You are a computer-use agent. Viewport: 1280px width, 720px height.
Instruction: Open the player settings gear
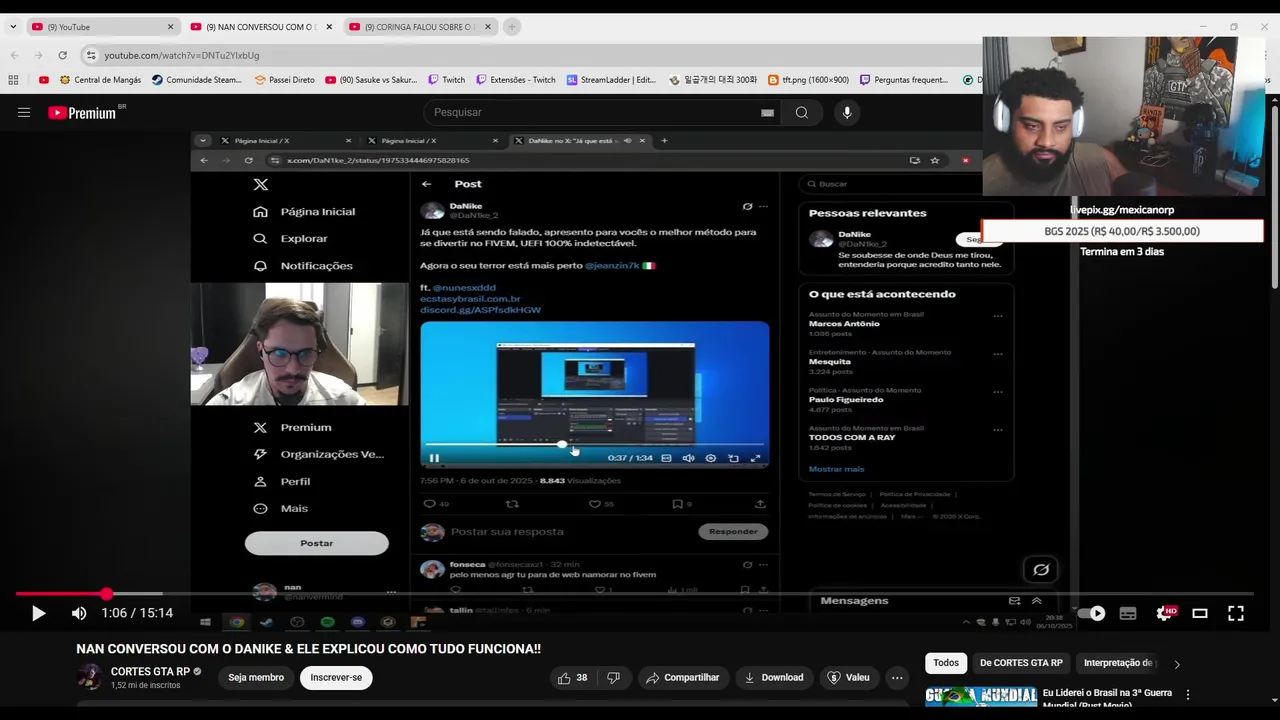pyautogui.click(x=1164, y=613)
